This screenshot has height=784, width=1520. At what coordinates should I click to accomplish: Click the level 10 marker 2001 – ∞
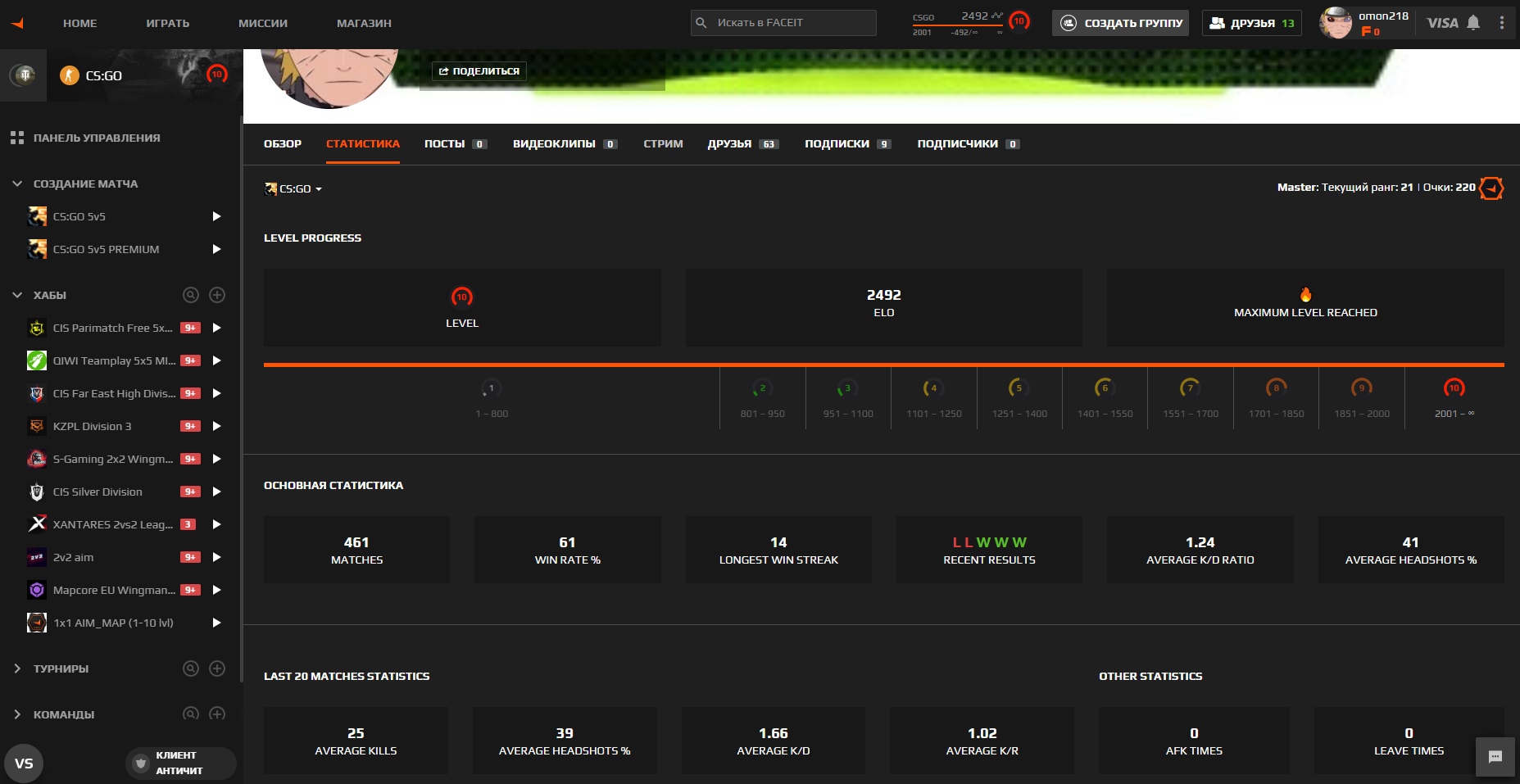(x=1454, y=399)
